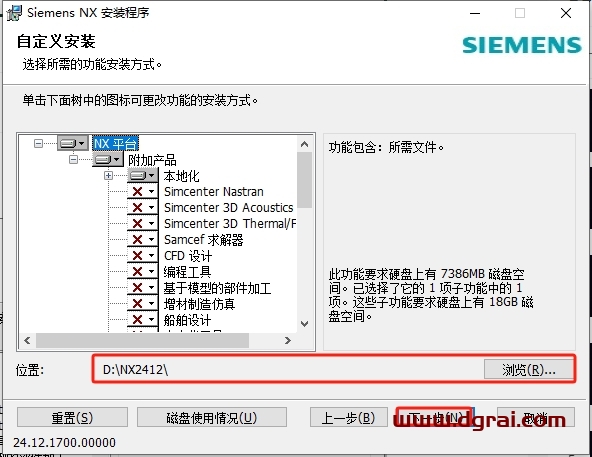Click the vertical scrollbar thumb of feature tree
Viewport: 592px width, 457px height.
coord(304,180)
